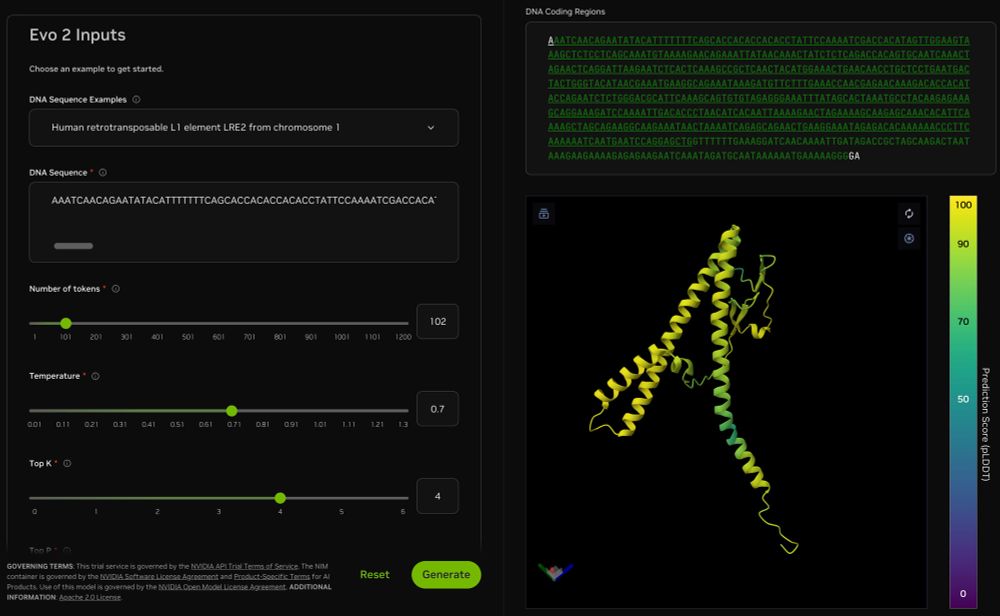This screenshot has height=616, width=1000.
Task: Open the NVIDIA API Trial Terms of Service link
Action: tap(244, 566)
